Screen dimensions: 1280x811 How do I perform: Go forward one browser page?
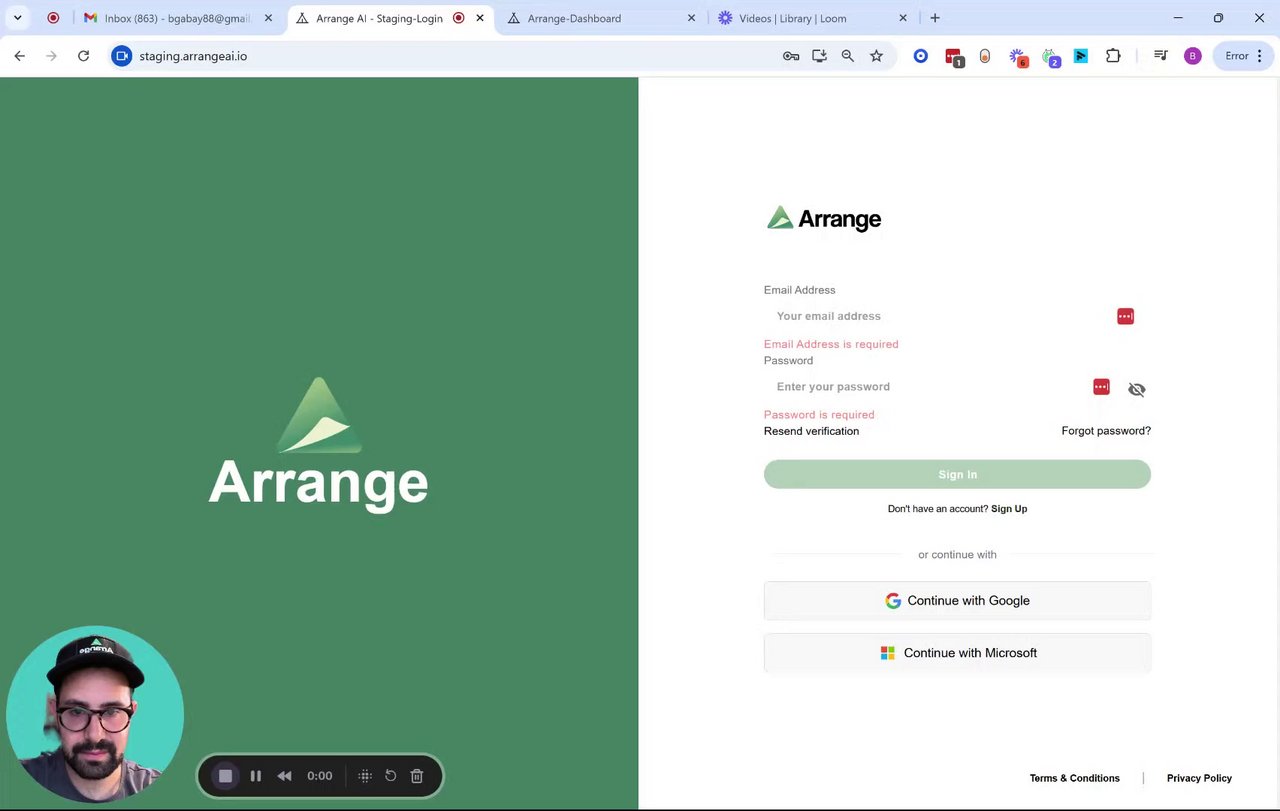click(x=52, y=56)
